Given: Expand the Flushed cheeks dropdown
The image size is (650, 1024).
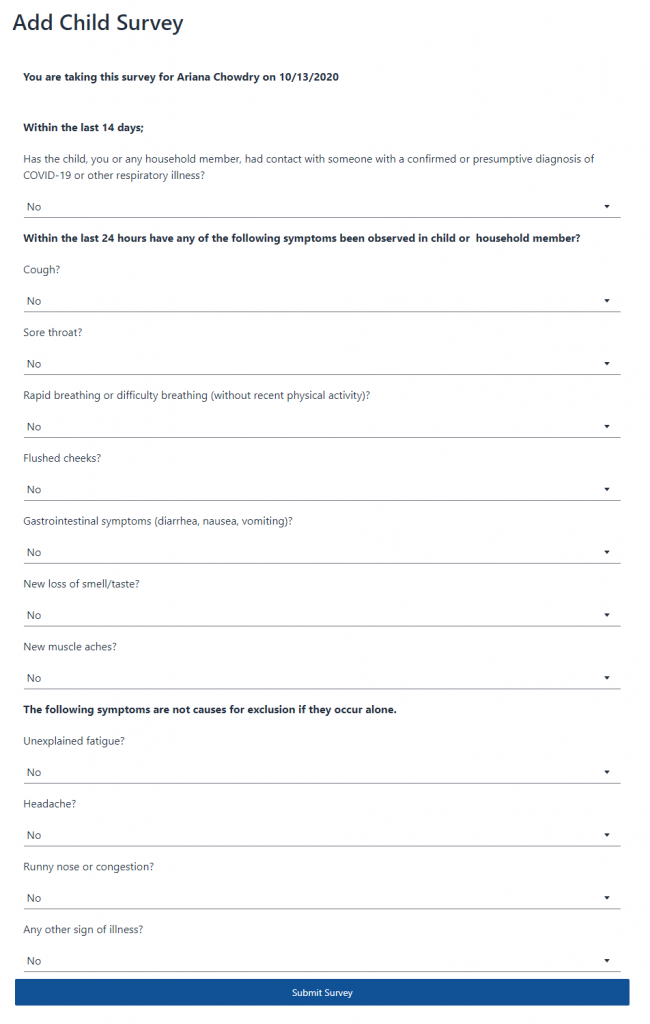Looking at the screenshot, I should [321, 490].
